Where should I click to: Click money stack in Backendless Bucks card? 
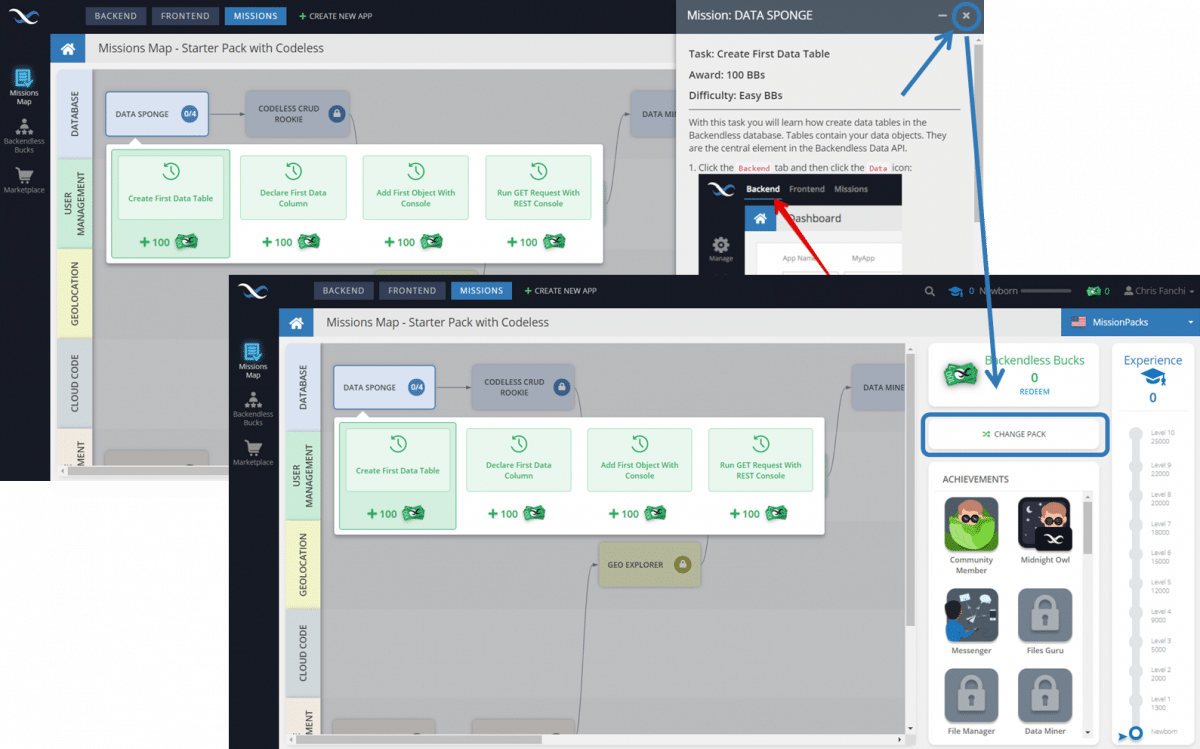pos(961,375)
